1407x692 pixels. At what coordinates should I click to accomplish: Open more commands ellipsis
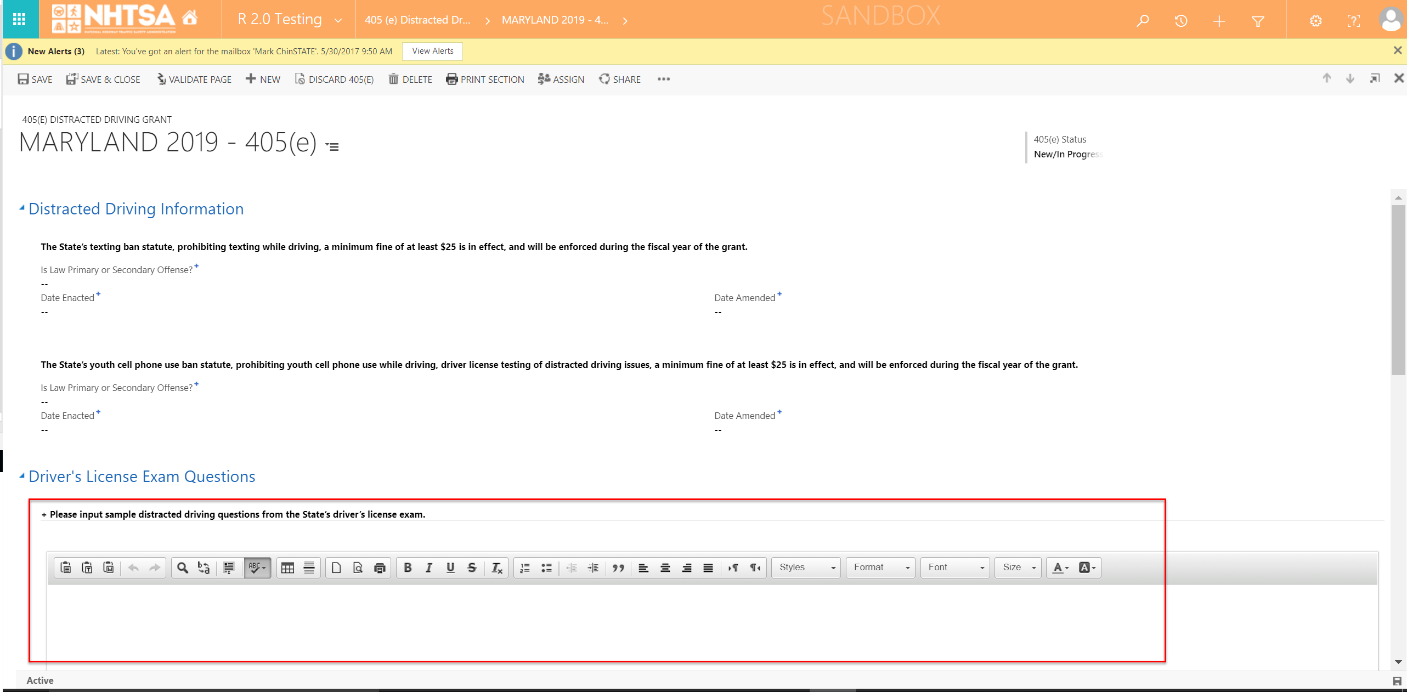click(664, 79)
